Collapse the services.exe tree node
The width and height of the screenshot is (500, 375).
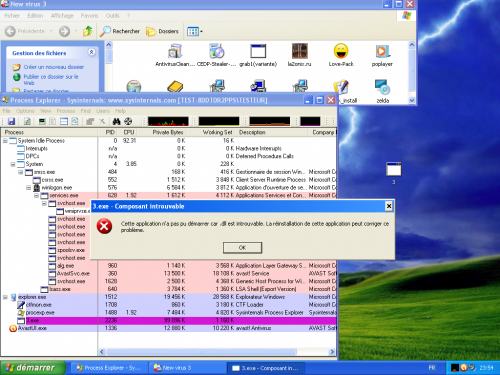37,195
